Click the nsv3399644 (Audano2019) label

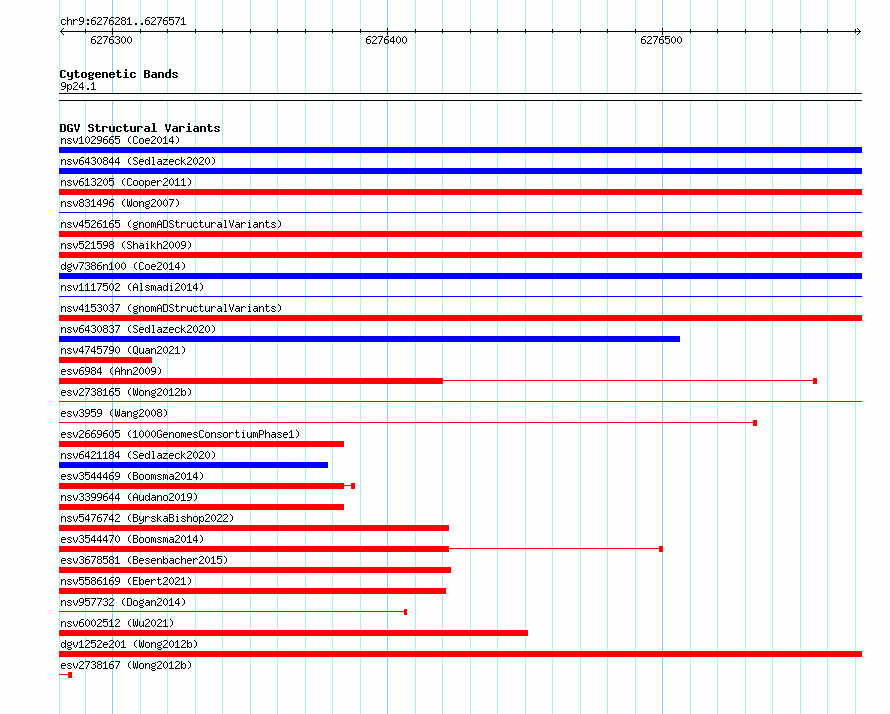129,497
